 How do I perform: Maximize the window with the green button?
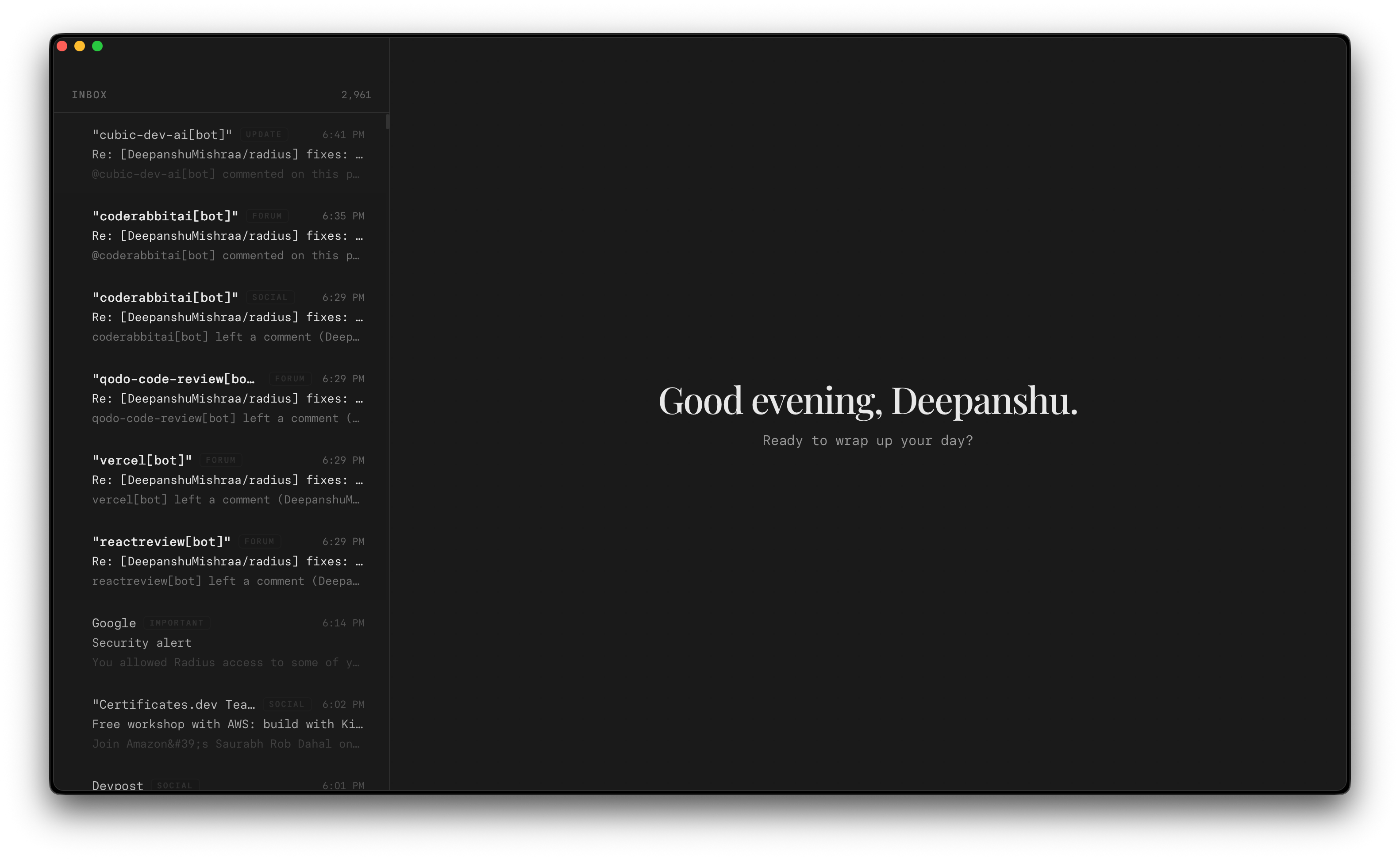[x=97, y=46]
